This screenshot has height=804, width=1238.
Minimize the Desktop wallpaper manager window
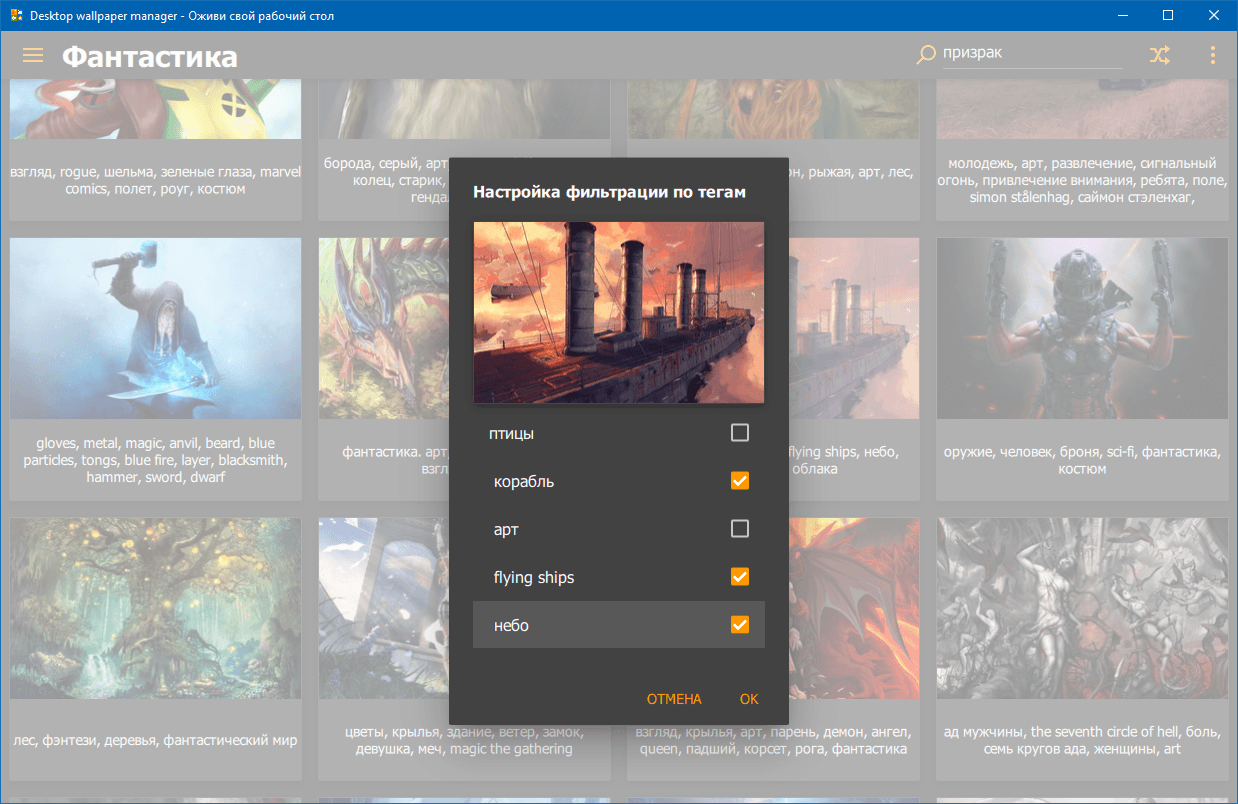coord(1122,16)
